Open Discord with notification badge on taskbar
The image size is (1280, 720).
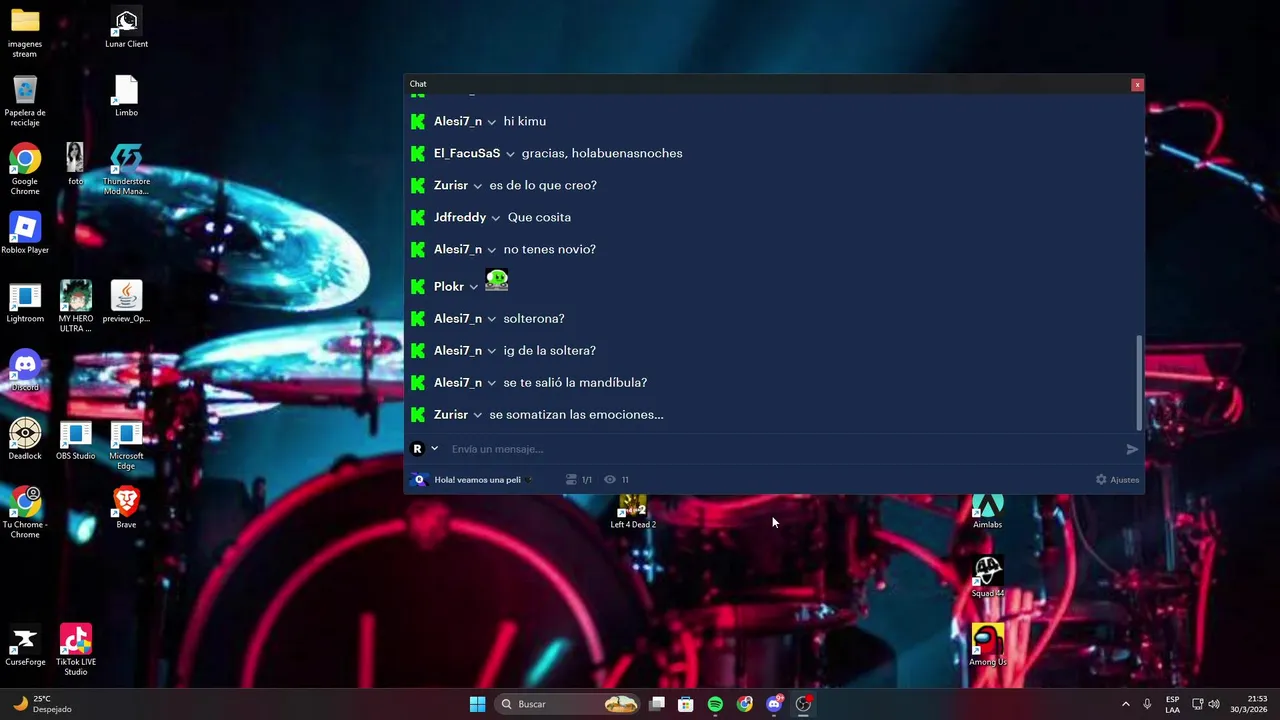point(774,704)
